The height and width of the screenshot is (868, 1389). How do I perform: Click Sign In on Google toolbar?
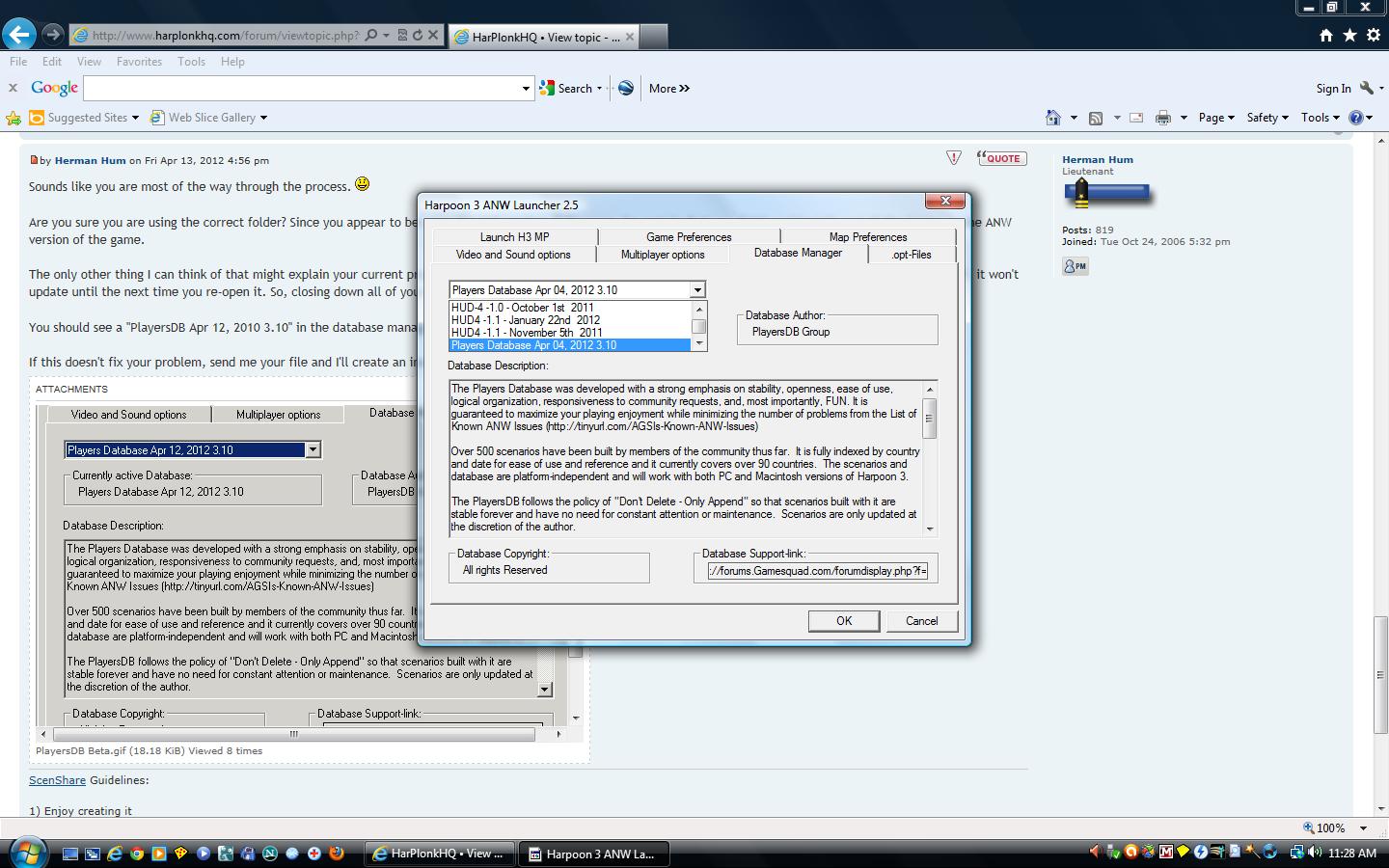1333,88
